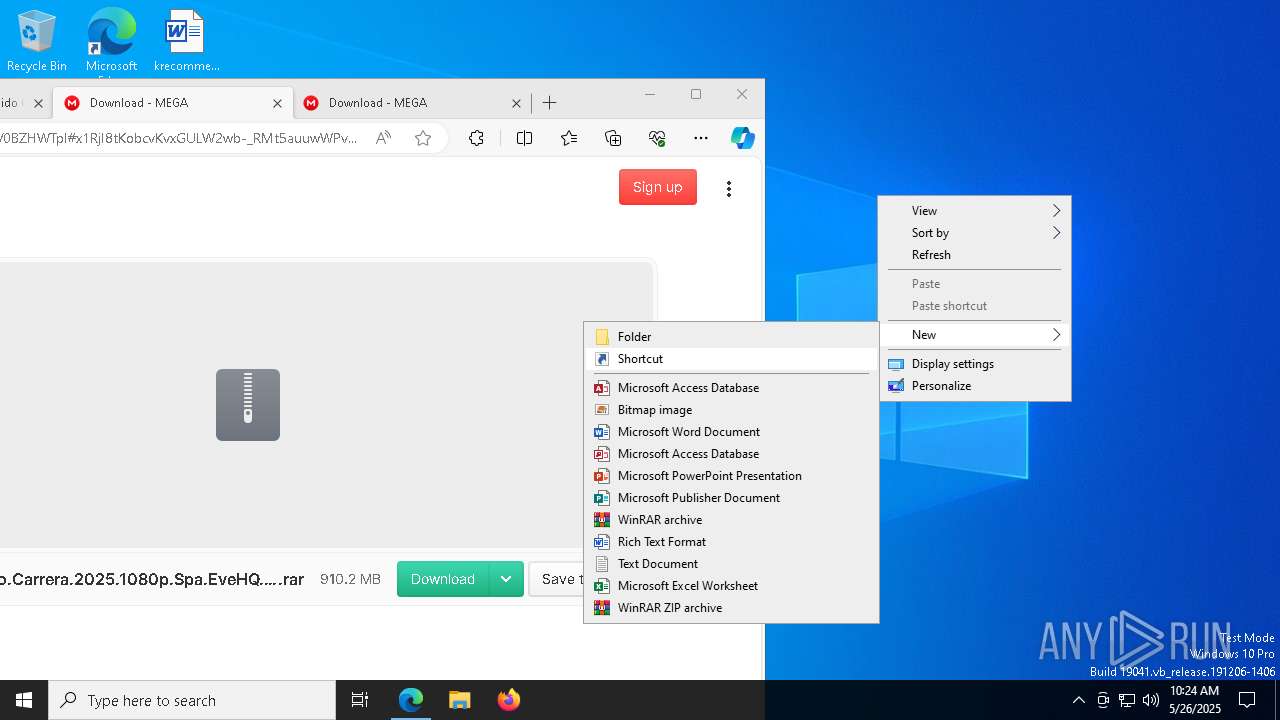The image size is (1280, 720).
Task: Open the Microsoft Edge desktop shortcut
Action: coord(111,41)
